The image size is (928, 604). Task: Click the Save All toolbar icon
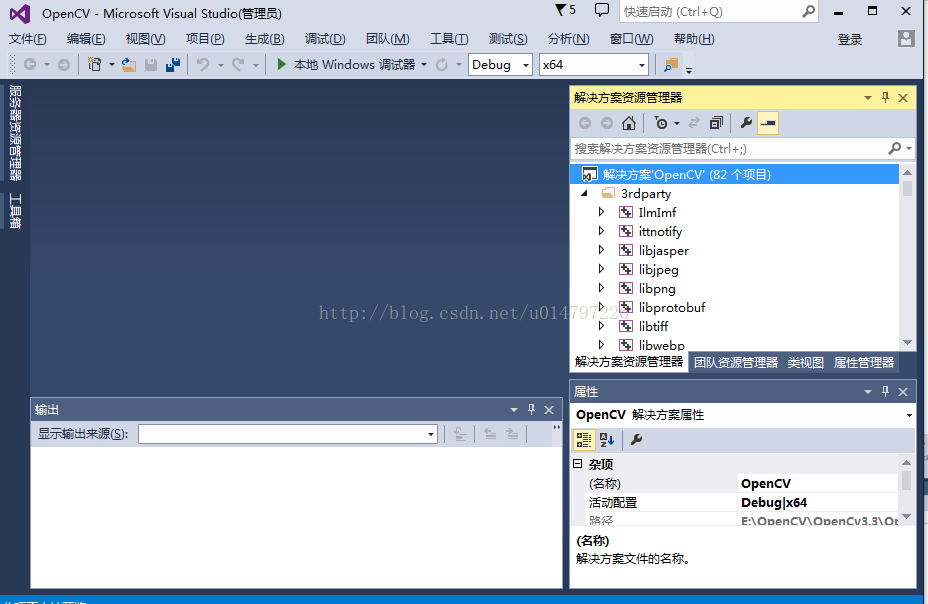click(x=173, y=64)
